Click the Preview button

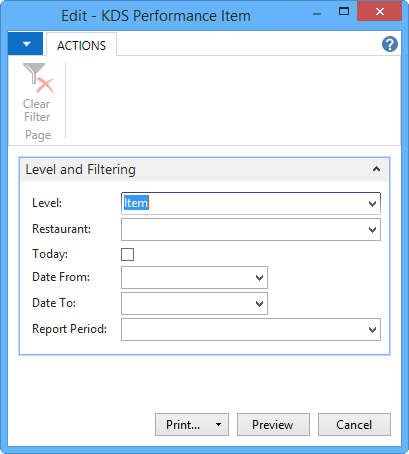point(273,425)
